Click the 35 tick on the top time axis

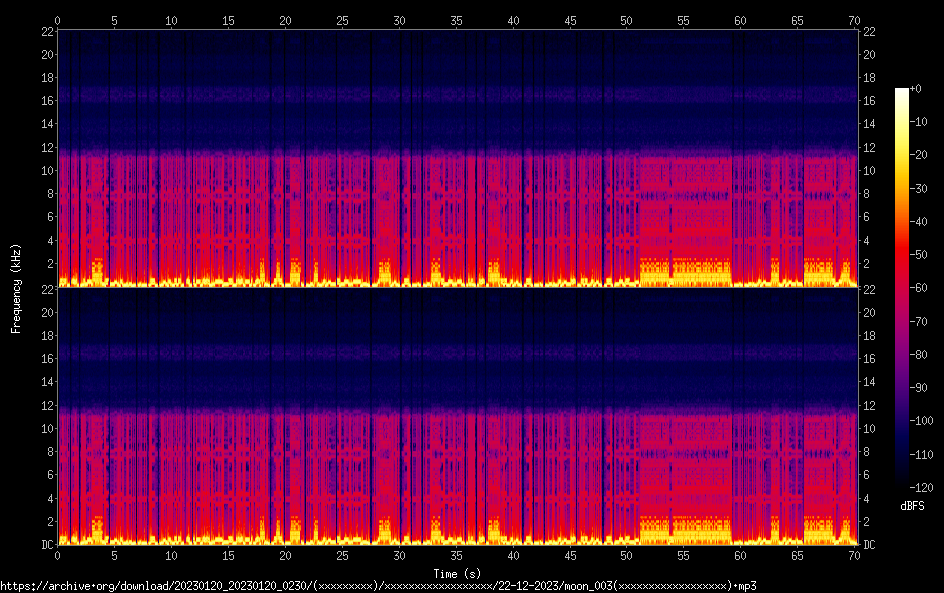(457, 20)
